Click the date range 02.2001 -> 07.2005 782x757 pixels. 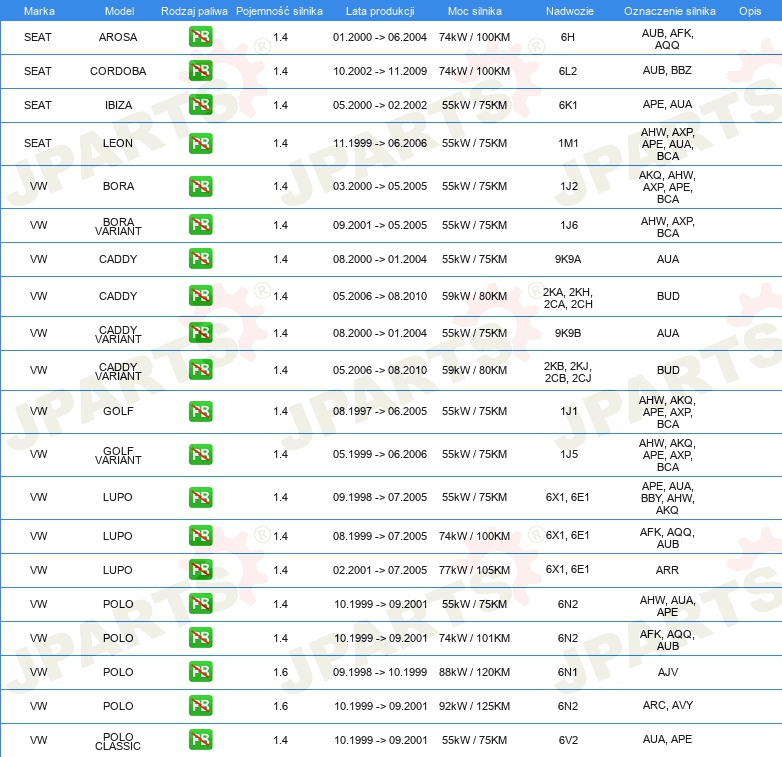[x=380, y=569]
